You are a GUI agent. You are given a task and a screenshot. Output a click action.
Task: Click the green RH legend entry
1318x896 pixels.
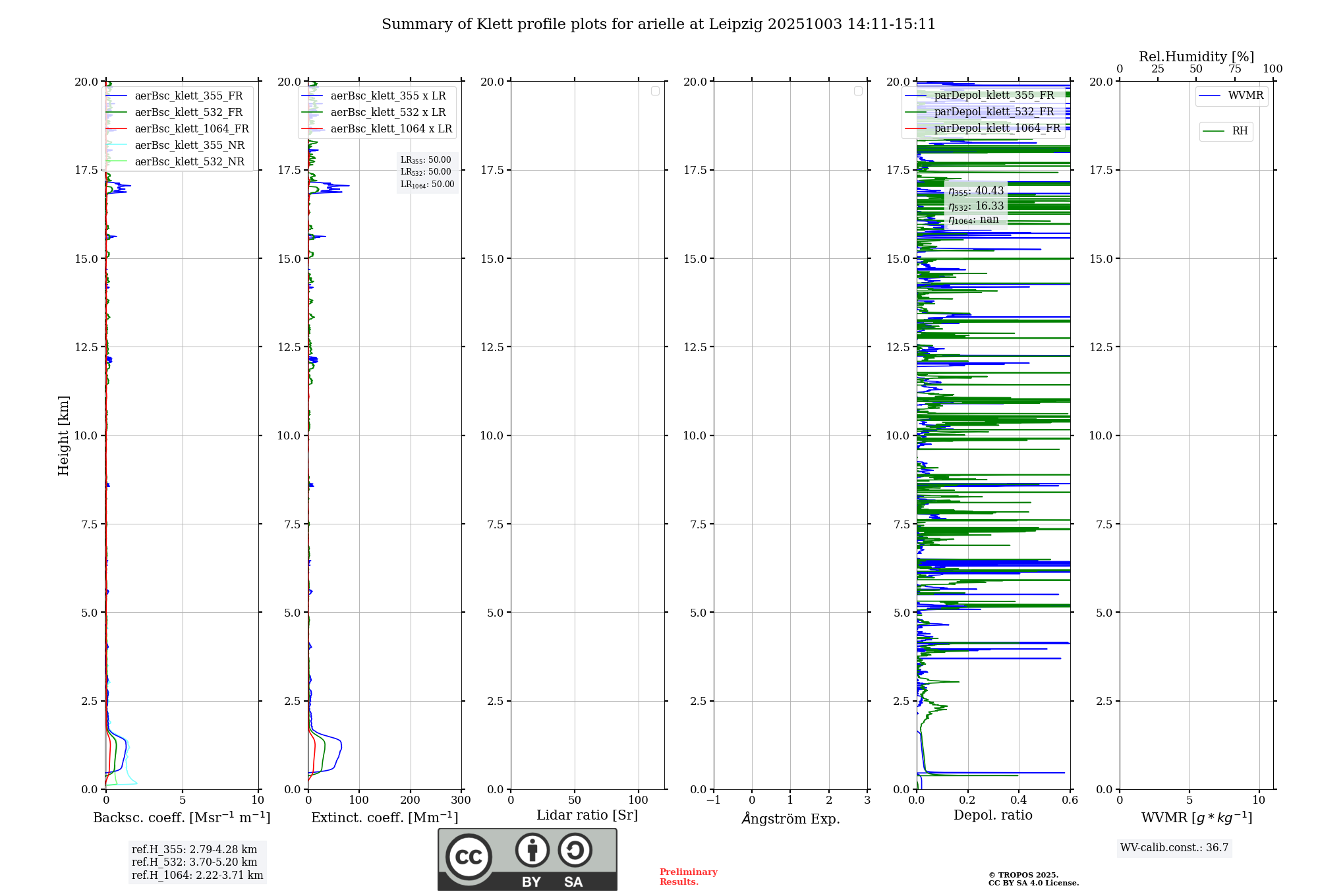[1226, 131]
